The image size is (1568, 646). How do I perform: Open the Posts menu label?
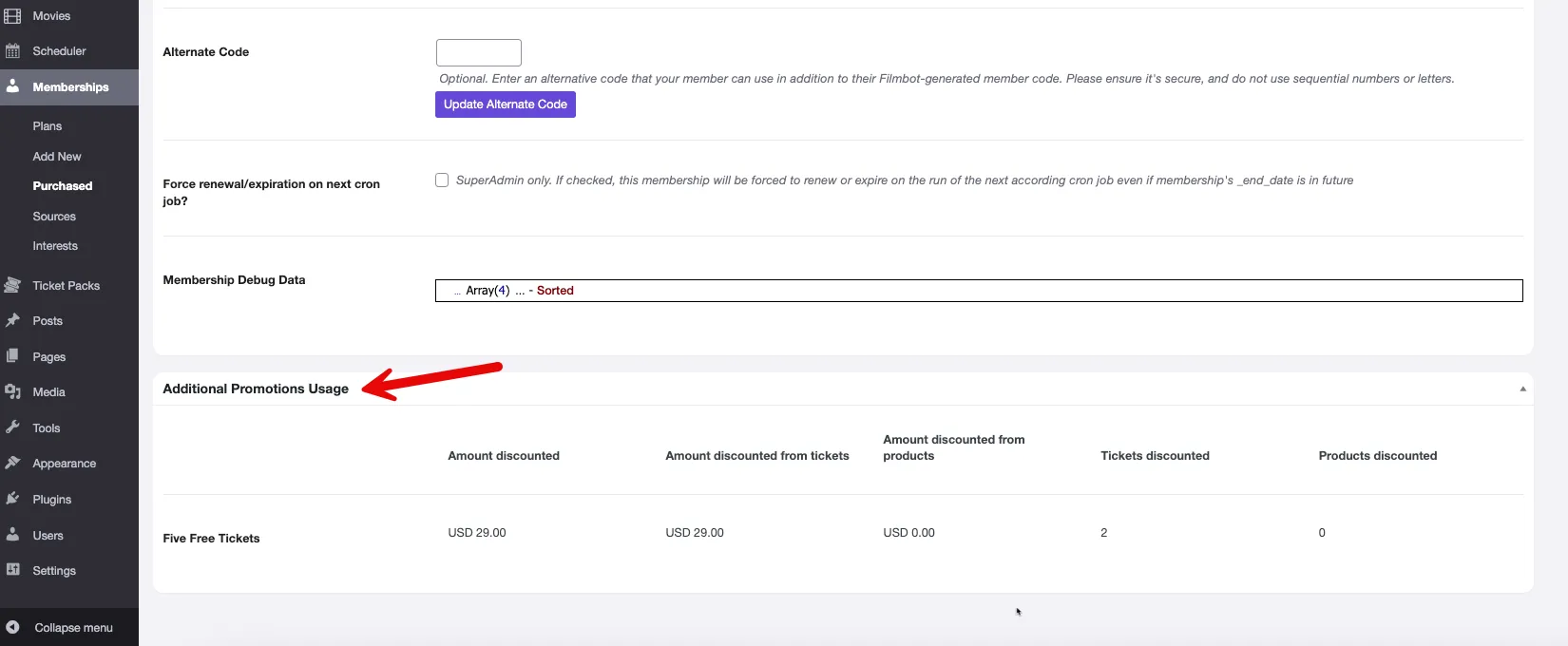[x=48, y=321]
